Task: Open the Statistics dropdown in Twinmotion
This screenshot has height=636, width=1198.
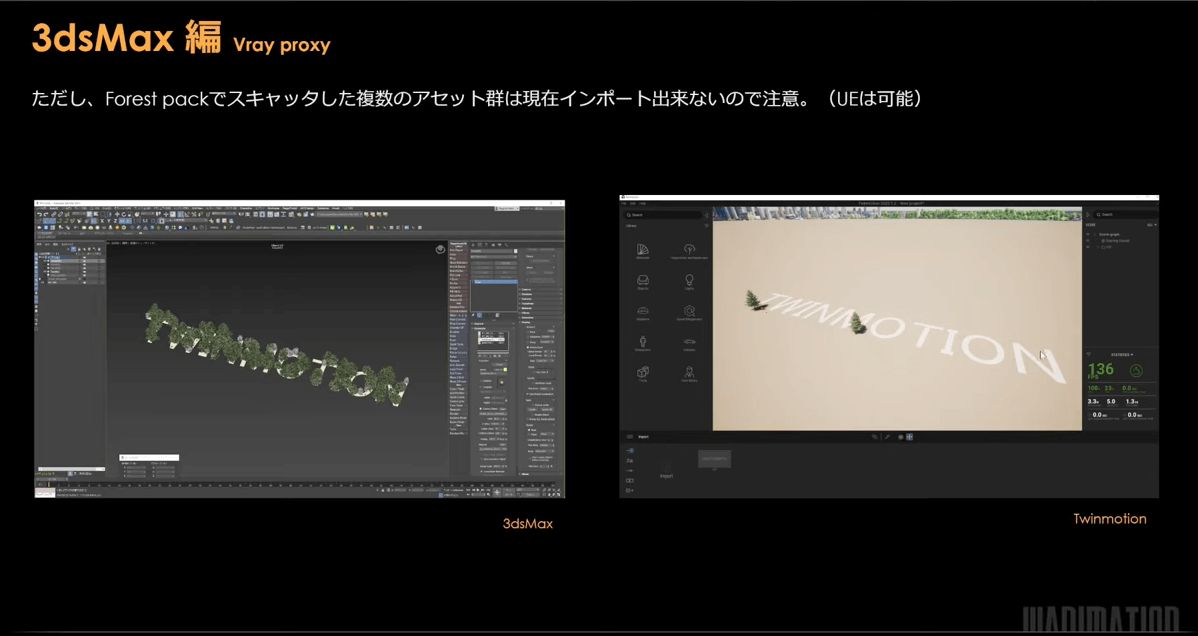Action: pyautogui.click(x=1122, y=355)
